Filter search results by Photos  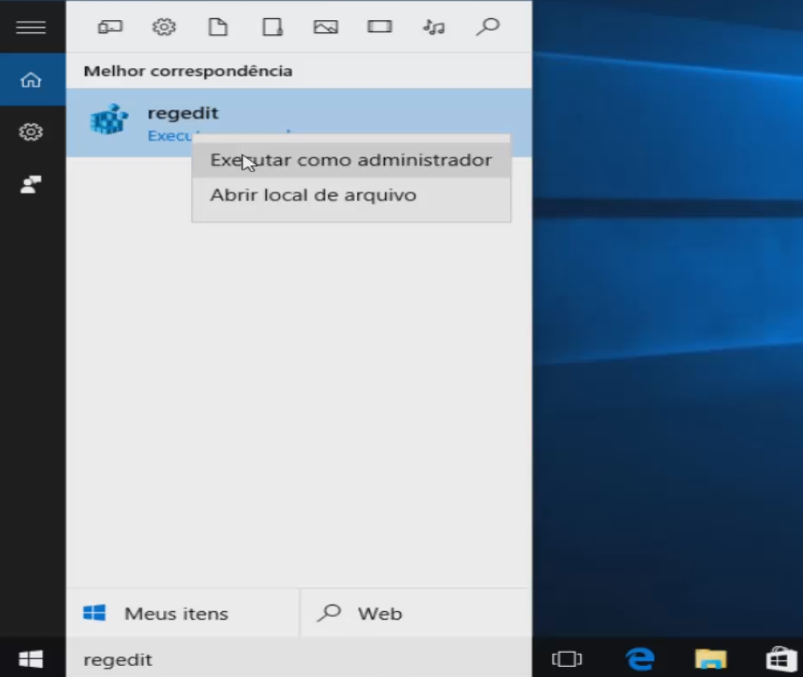(326, 27)
